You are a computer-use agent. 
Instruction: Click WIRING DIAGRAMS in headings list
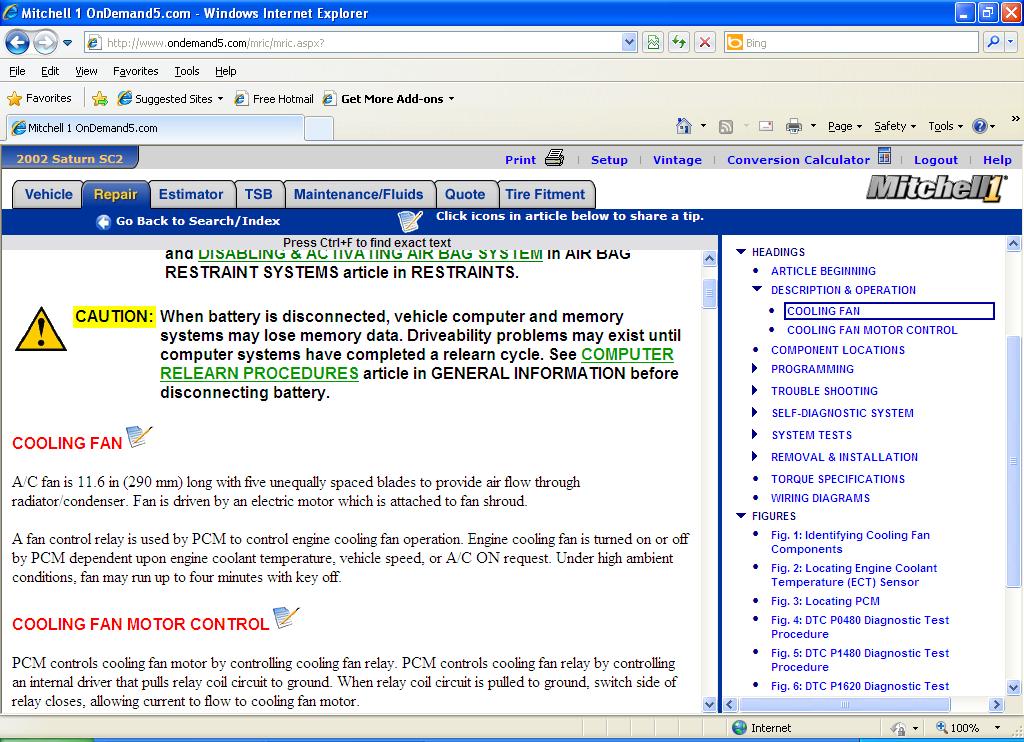(820, 498)
